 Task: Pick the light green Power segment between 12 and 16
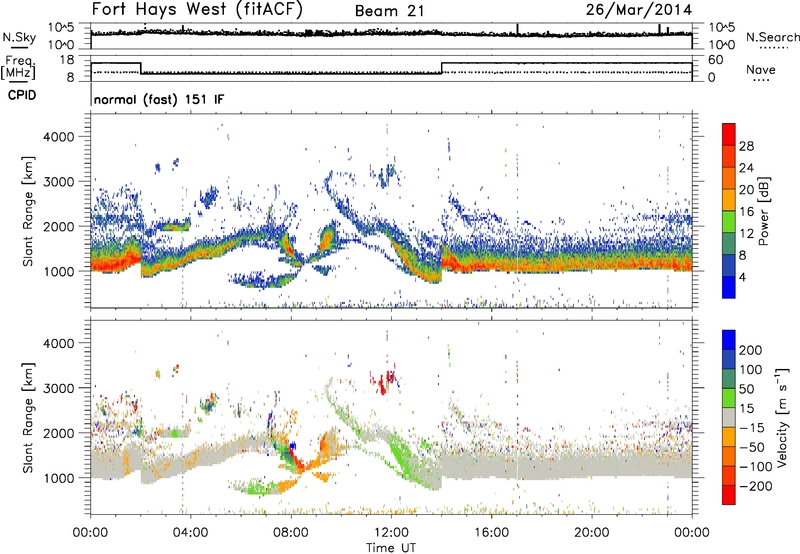coord(729,222)
